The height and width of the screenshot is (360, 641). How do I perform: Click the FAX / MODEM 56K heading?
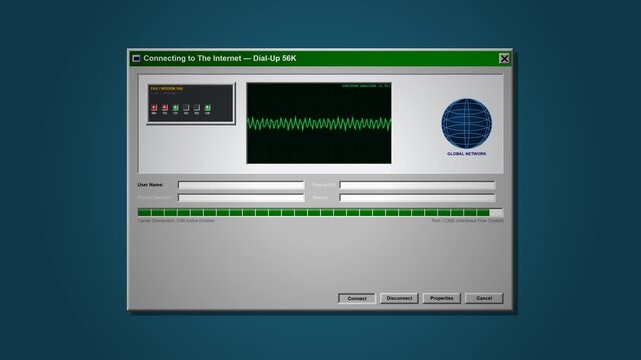(166, 88)
